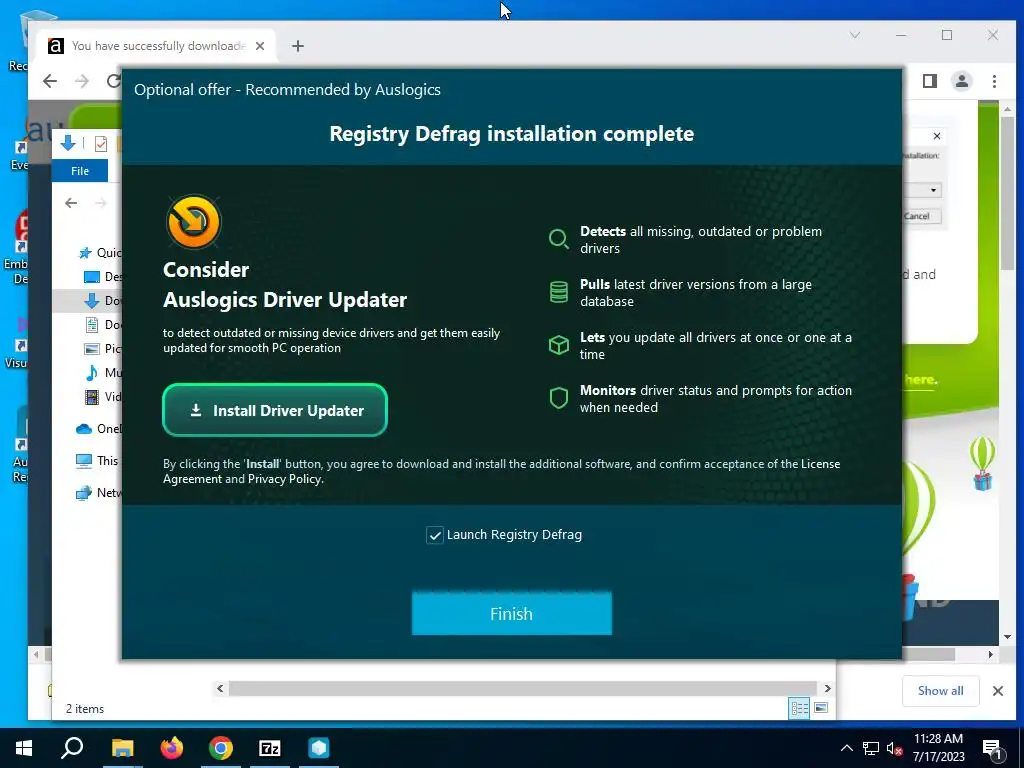The width and height of the screenshot is (1024, 768).
Task: Open the Windows Start menu
Action: click(24, 748)
